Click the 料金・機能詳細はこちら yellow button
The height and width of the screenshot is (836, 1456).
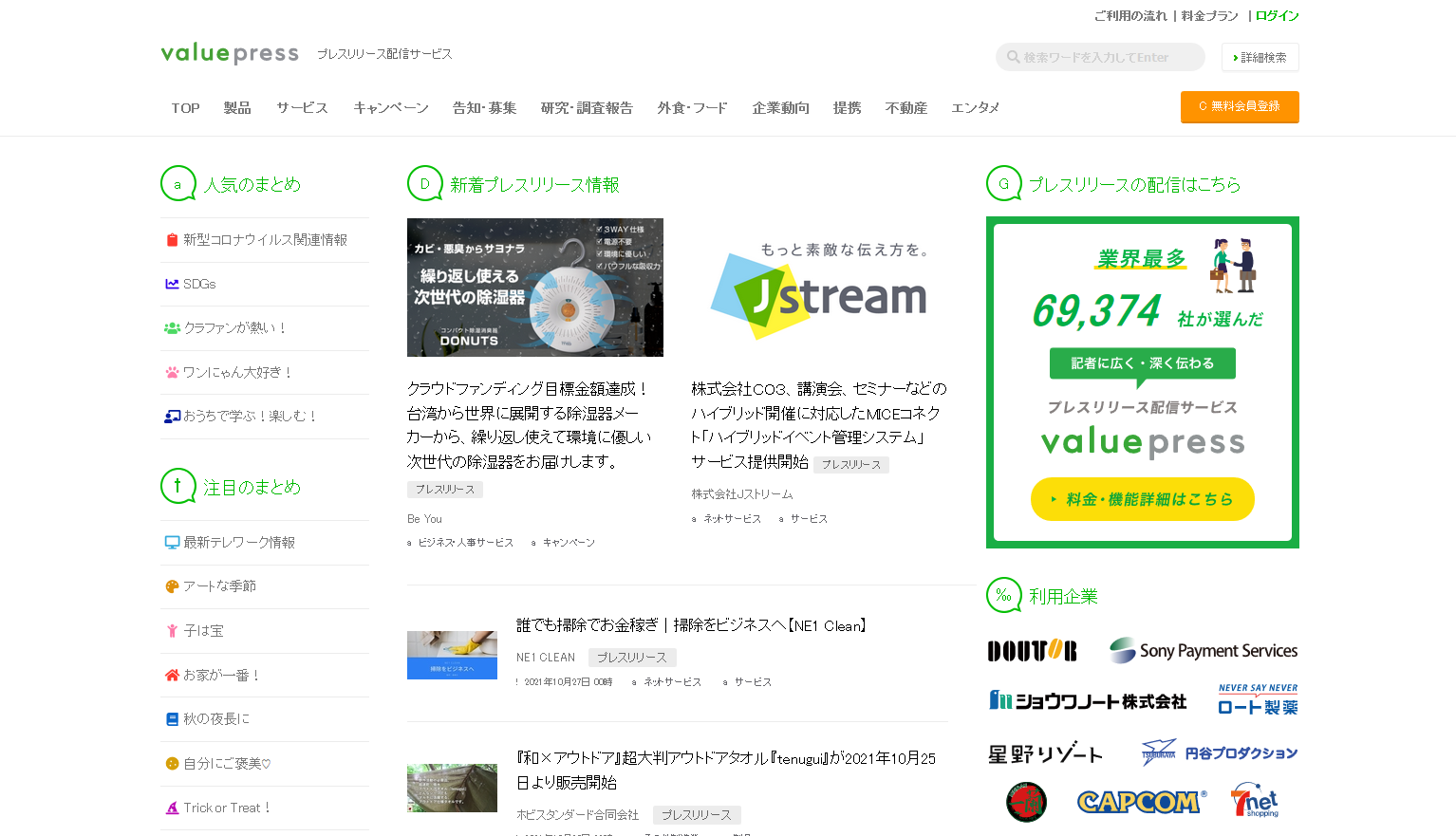1142,499
